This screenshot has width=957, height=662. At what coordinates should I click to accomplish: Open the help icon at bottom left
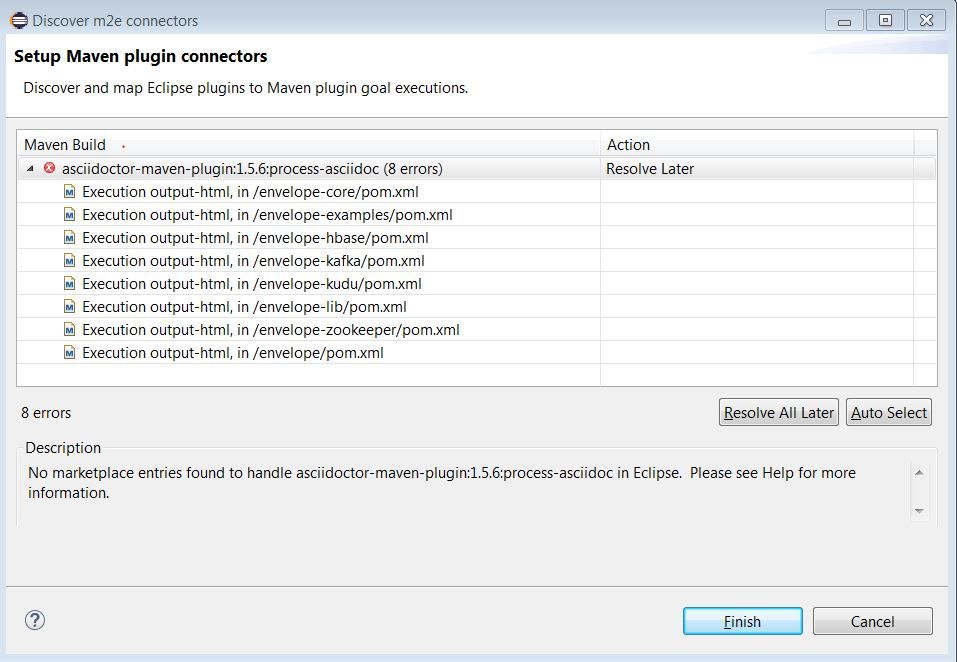34,620
